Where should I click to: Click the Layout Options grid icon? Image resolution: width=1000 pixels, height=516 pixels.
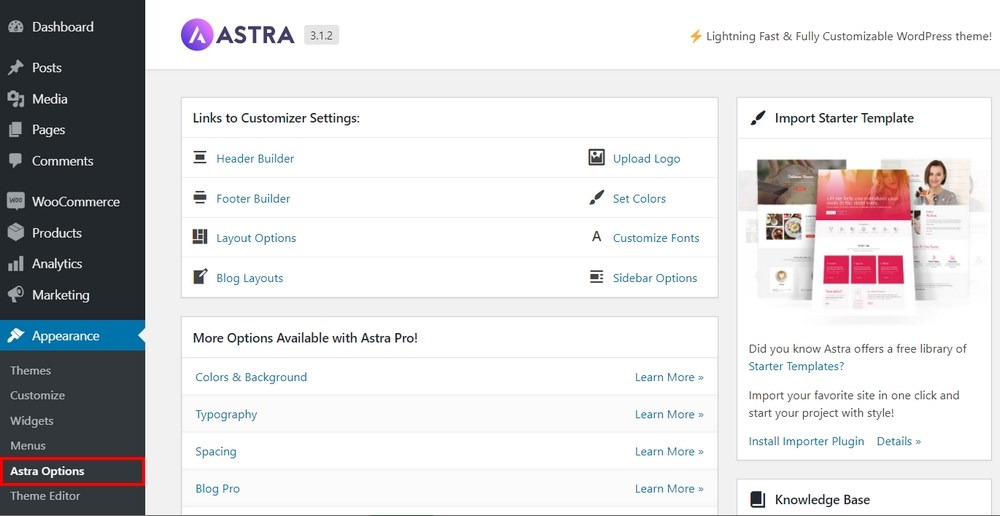[x=200, y=238]
